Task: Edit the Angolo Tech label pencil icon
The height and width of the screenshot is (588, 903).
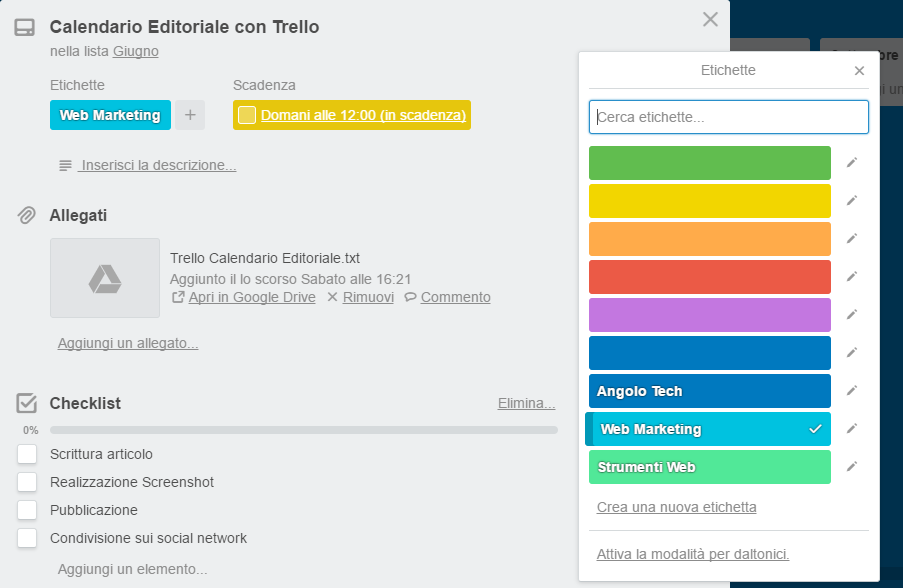Action: pos(852,391)
